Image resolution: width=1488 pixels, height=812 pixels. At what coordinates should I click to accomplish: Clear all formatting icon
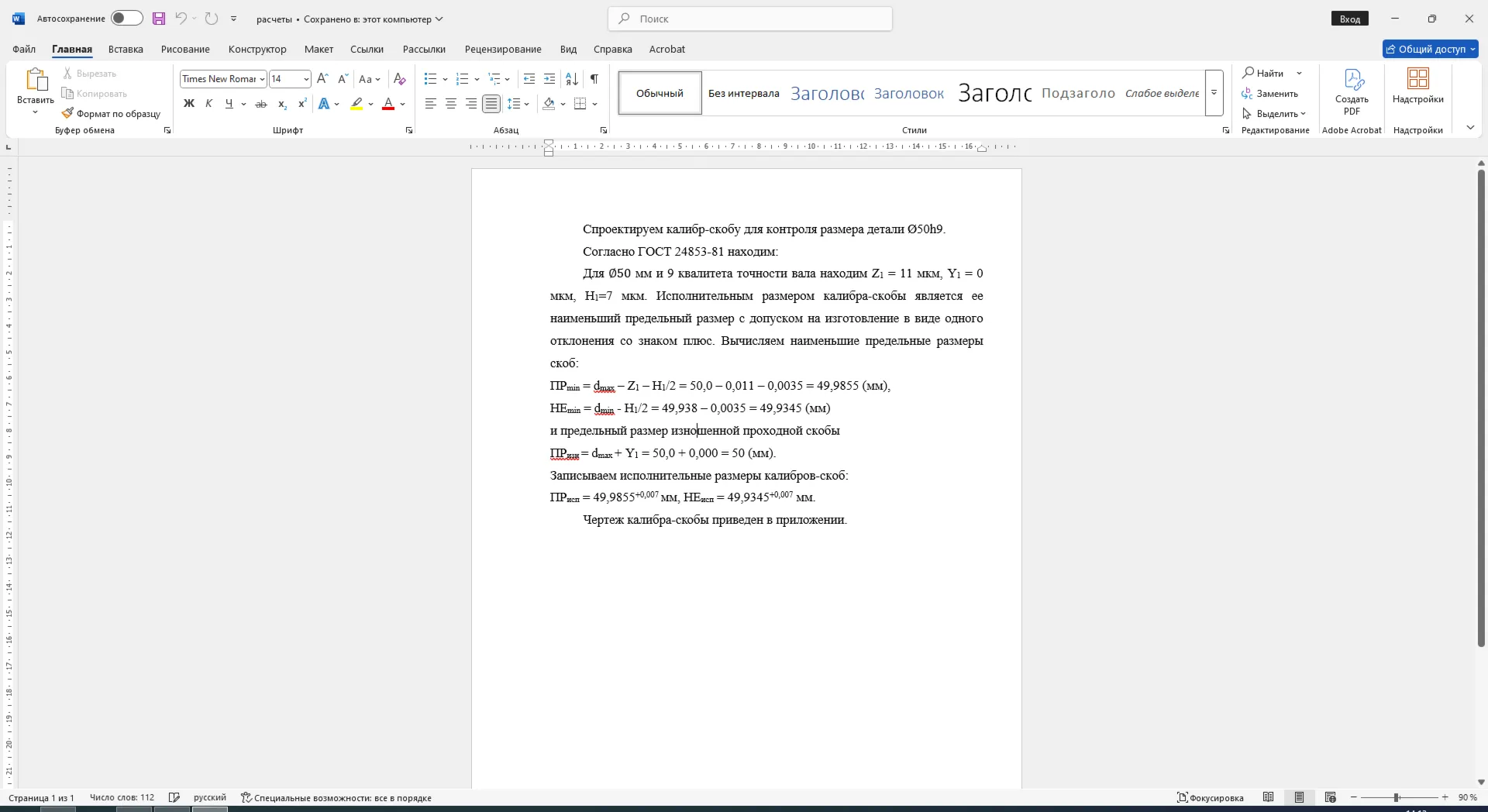click(399, 79)
